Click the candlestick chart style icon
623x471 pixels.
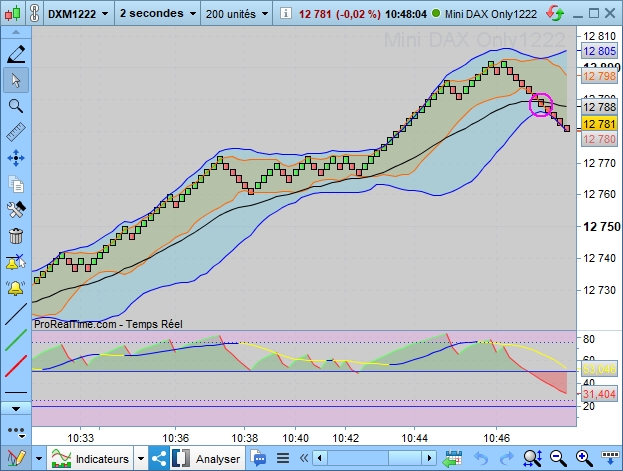[x=13, y=14]
